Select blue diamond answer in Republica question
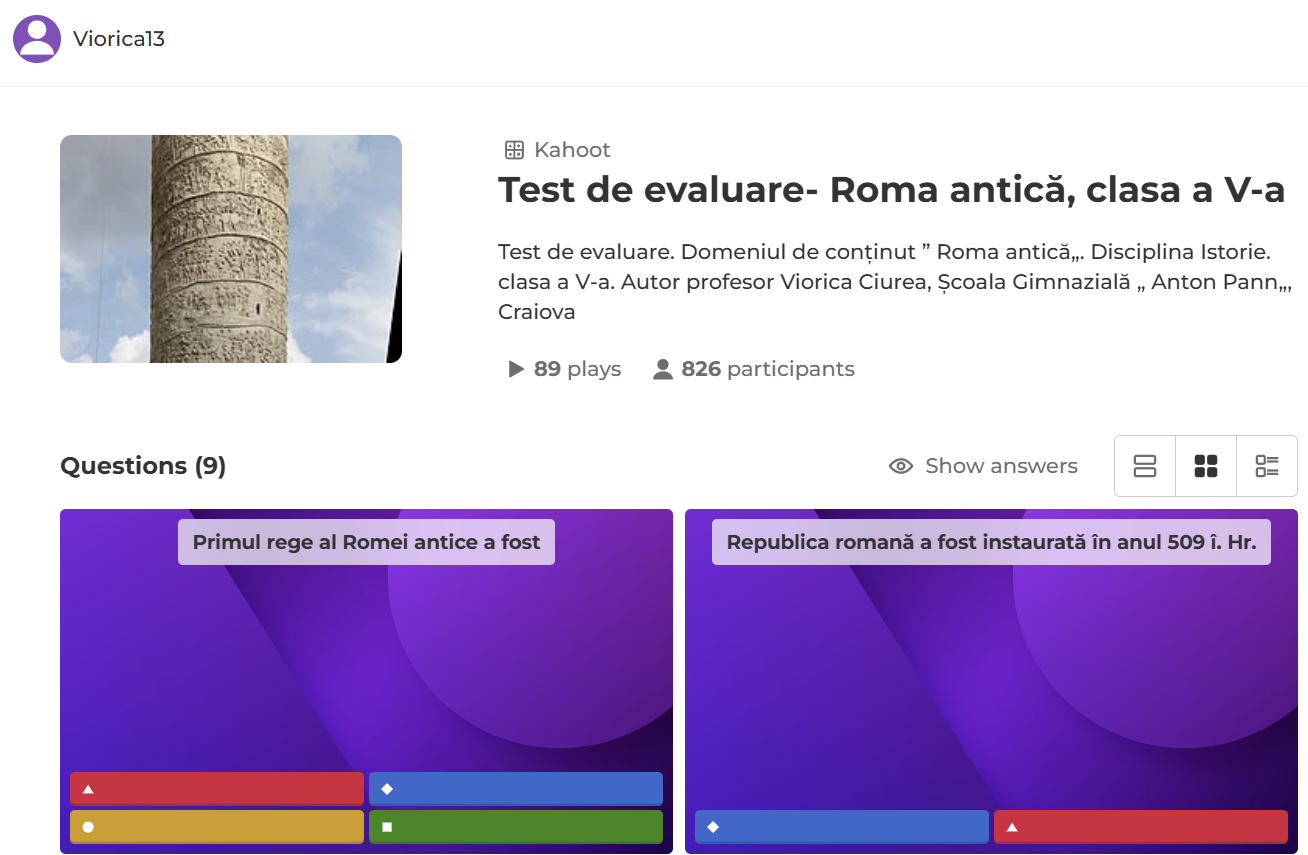 841,827
